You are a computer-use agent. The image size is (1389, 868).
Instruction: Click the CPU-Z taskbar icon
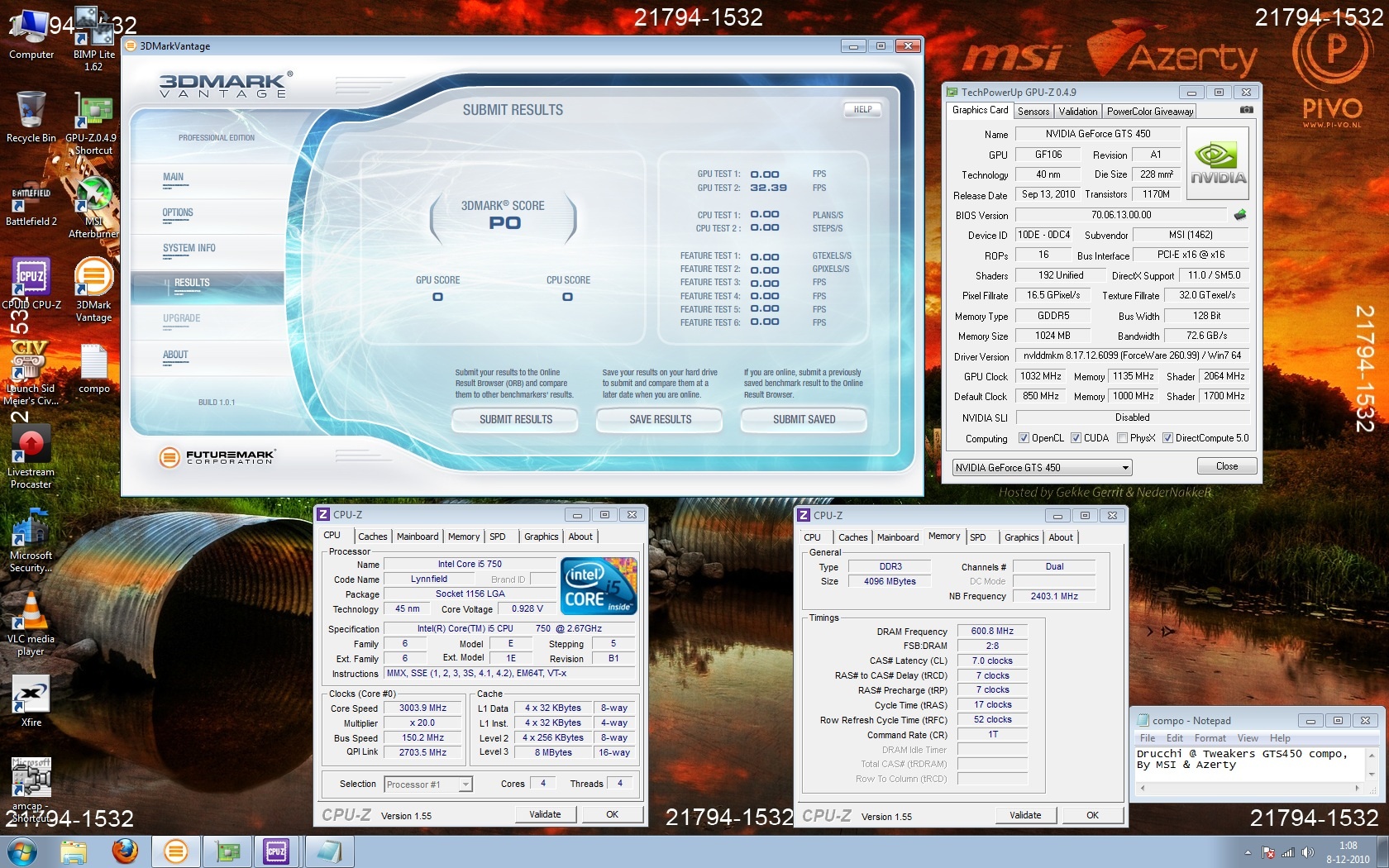(276, 851)
